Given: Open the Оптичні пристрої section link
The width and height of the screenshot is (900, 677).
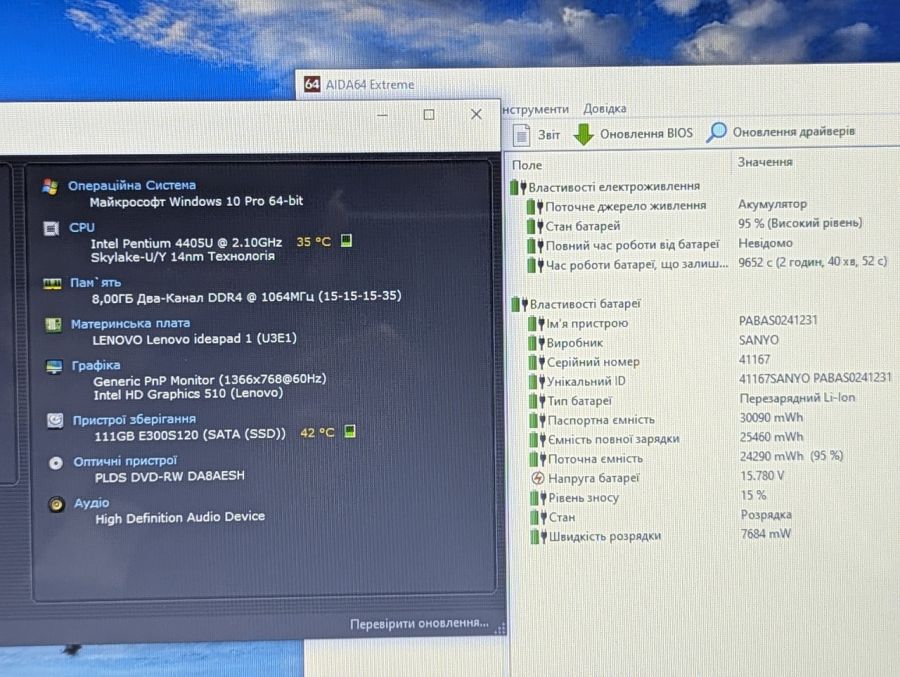Looking at the screenshot, I should 125,461.
